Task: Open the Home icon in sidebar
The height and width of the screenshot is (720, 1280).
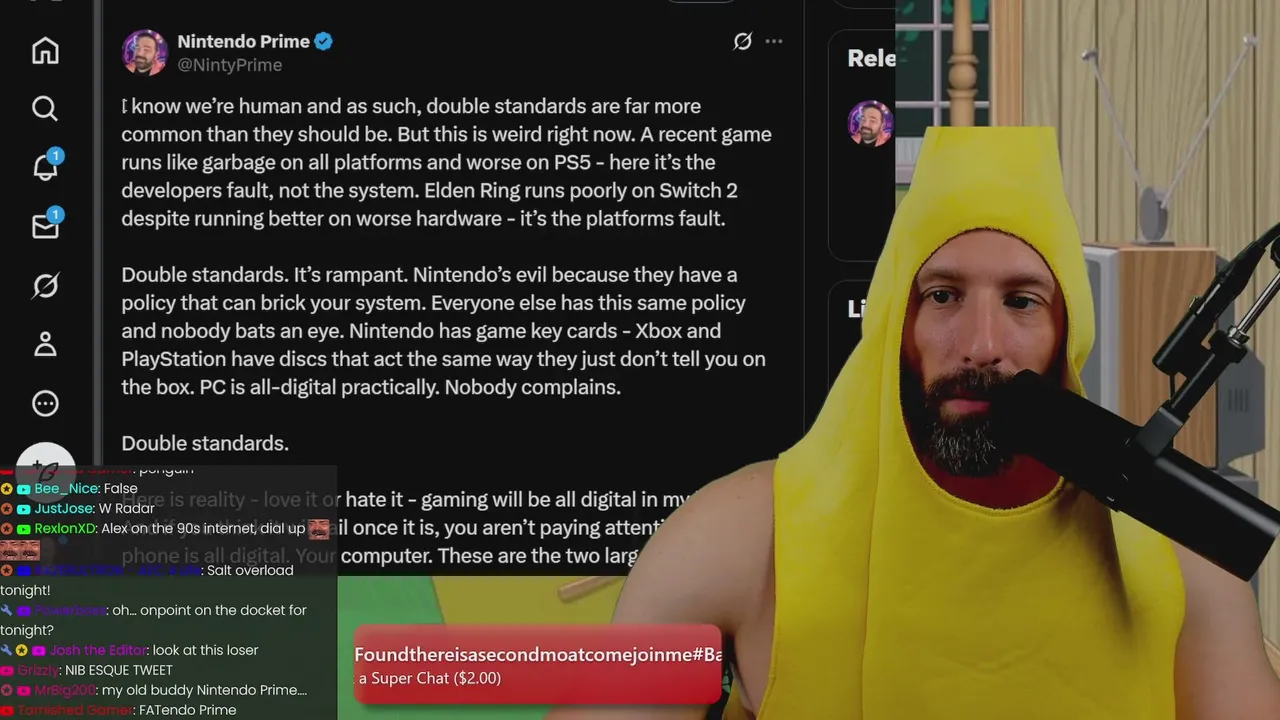Action: tap(45, 50)
